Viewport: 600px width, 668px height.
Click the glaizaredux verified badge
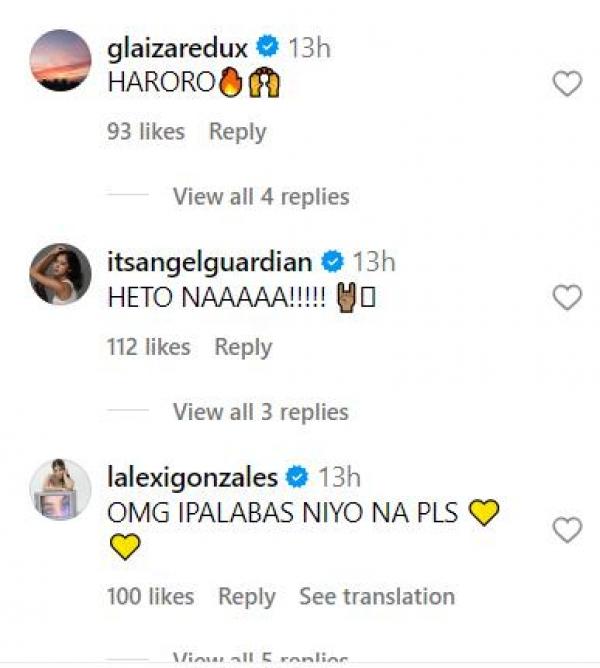pos(267,46)
